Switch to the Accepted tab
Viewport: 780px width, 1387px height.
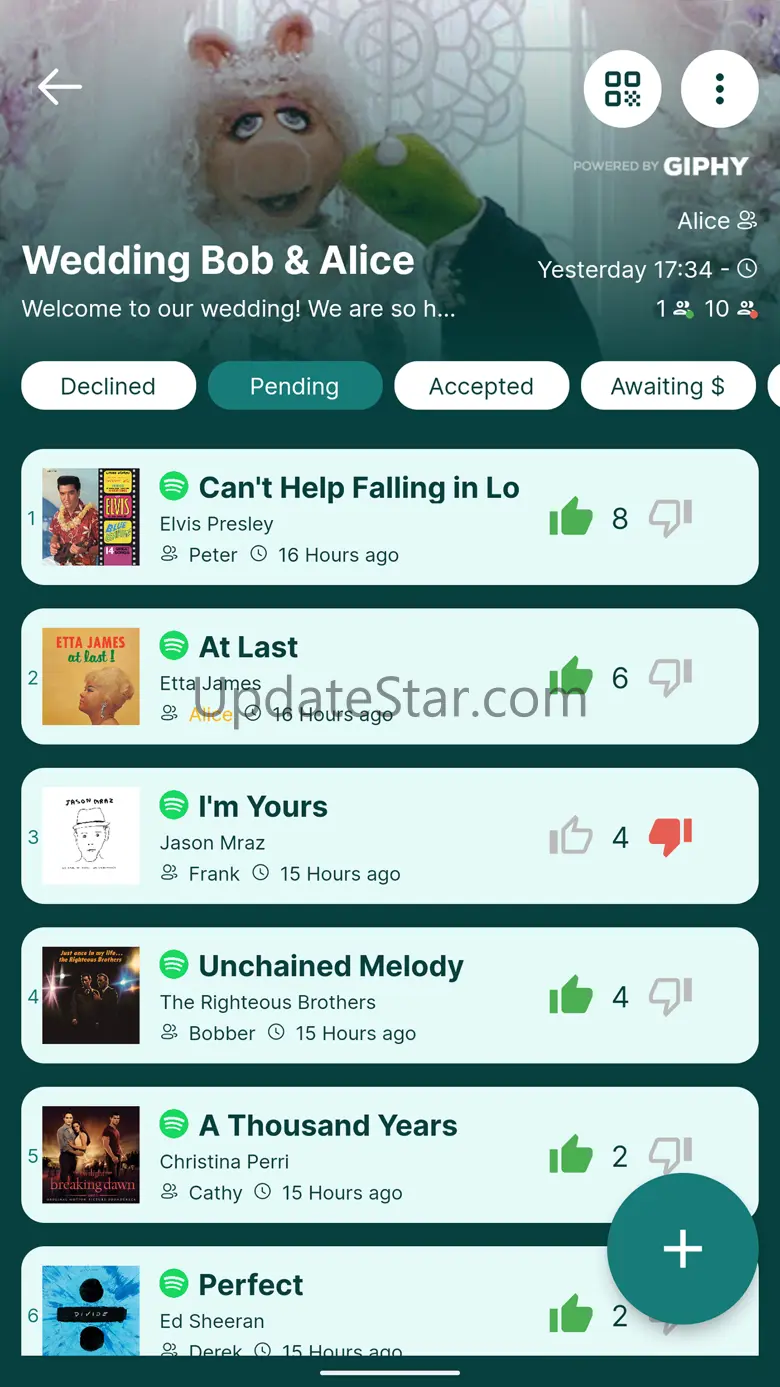481,386
